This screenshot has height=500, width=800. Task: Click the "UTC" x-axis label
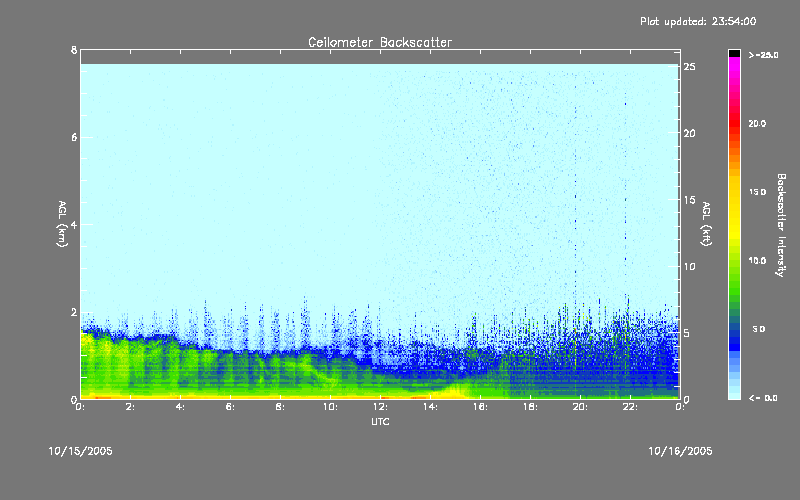point(380,421)
